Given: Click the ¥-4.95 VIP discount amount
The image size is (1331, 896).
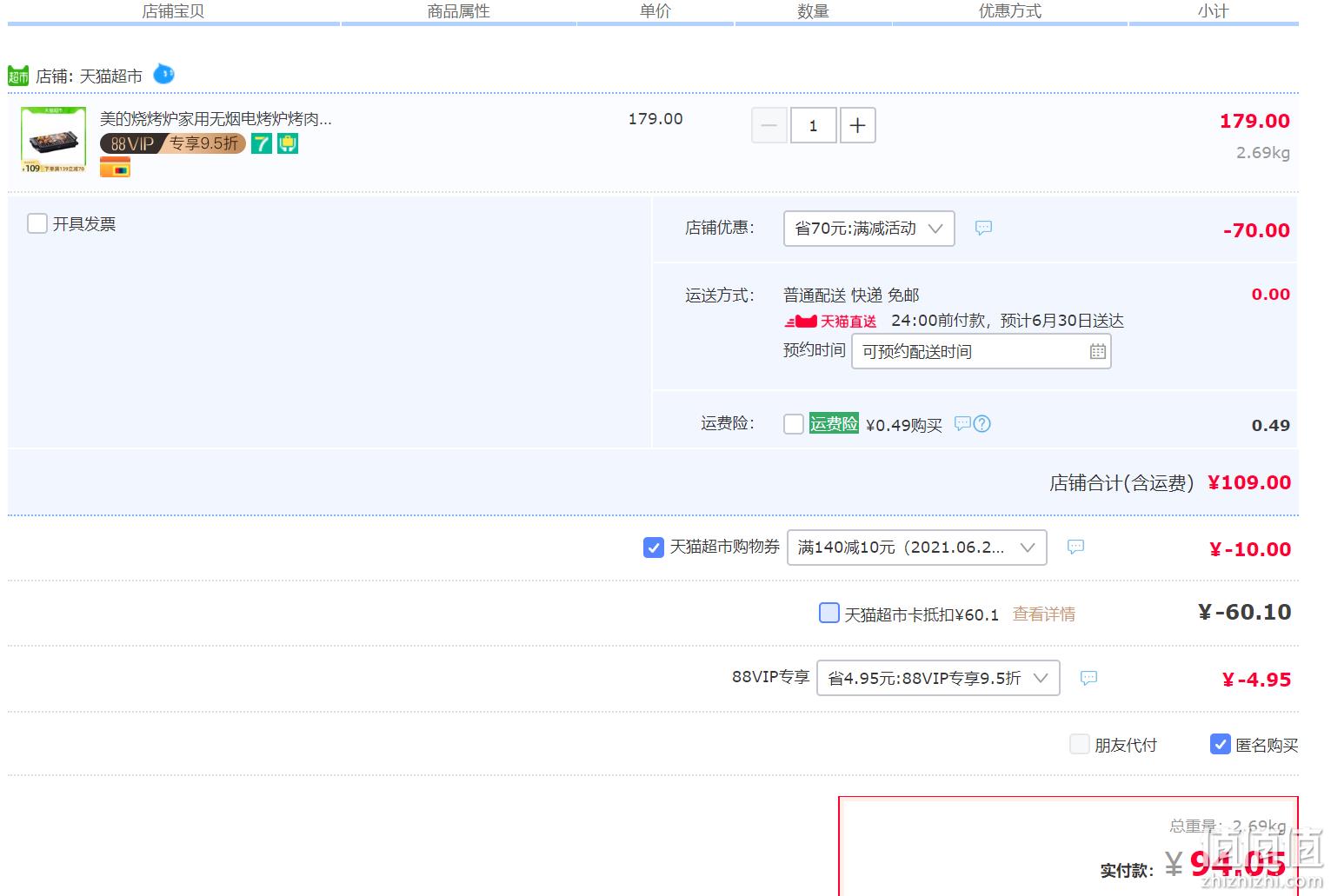Looking at the screenshot, I should coord(1256,680).
